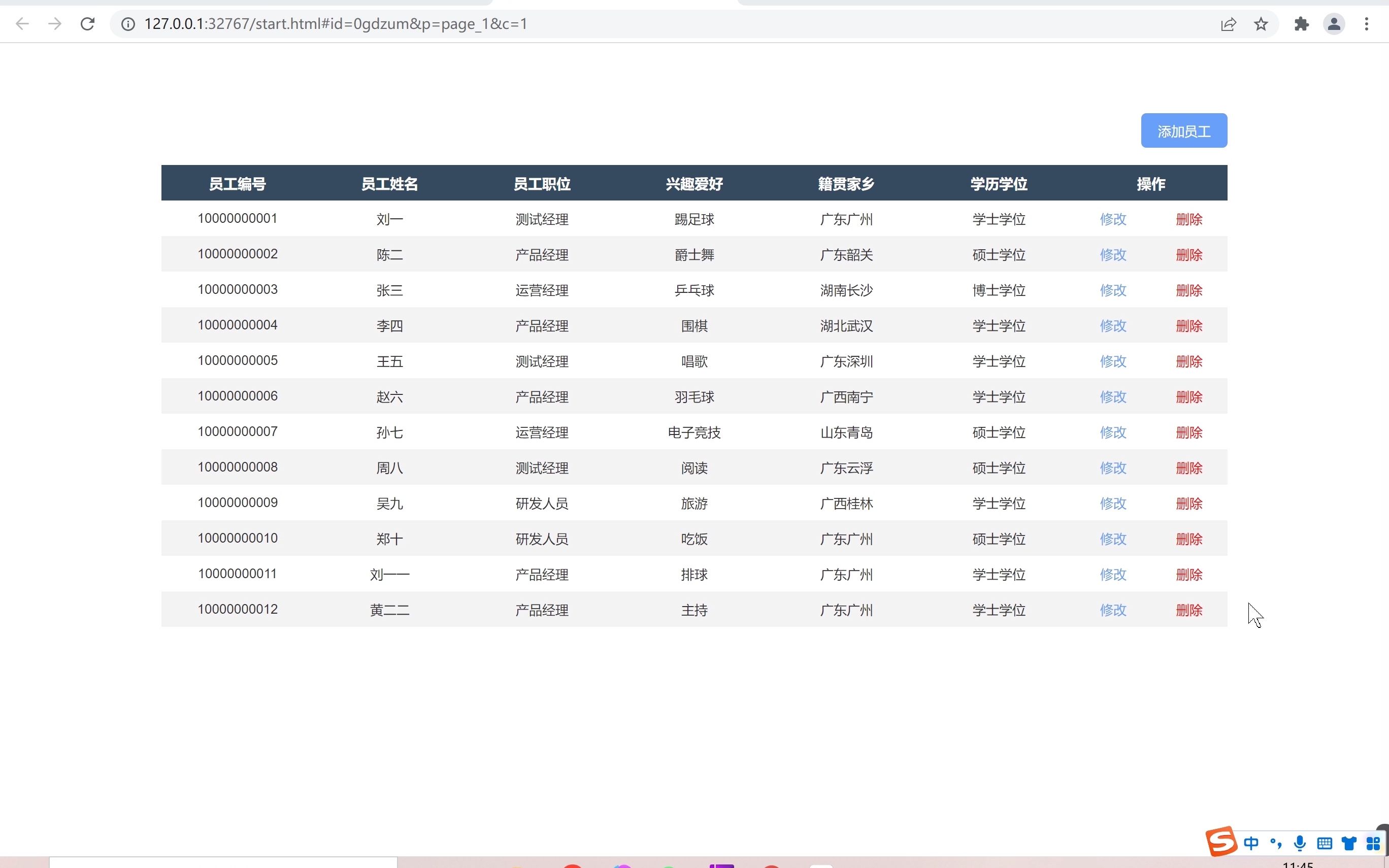
Task: Click 修改 for employee 孙七
Action: [x=1113, y=432]
